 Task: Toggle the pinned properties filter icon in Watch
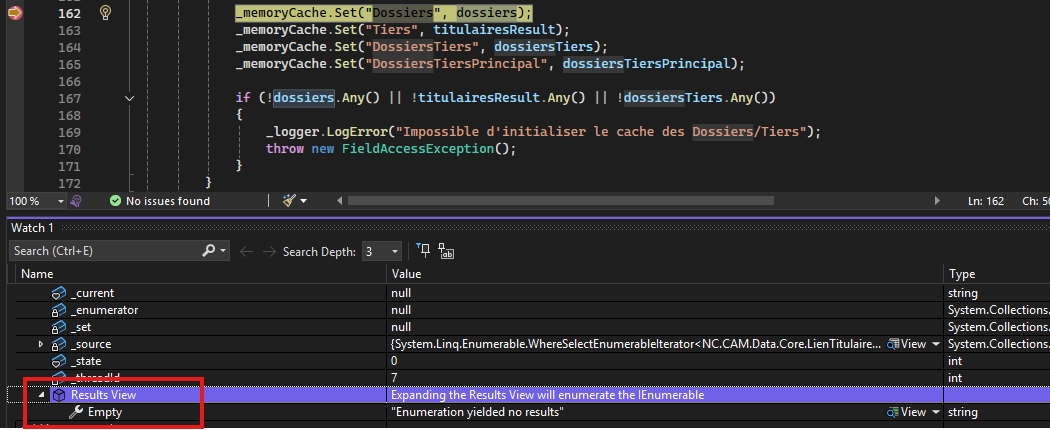[423, 250]
